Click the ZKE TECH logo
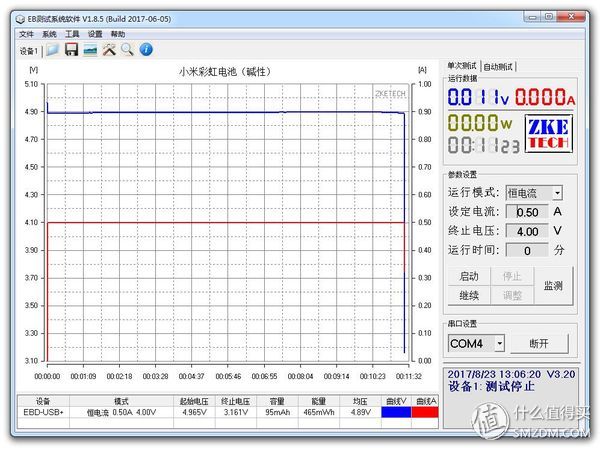Screen dimensions: 600x450 tap(548, 133)
